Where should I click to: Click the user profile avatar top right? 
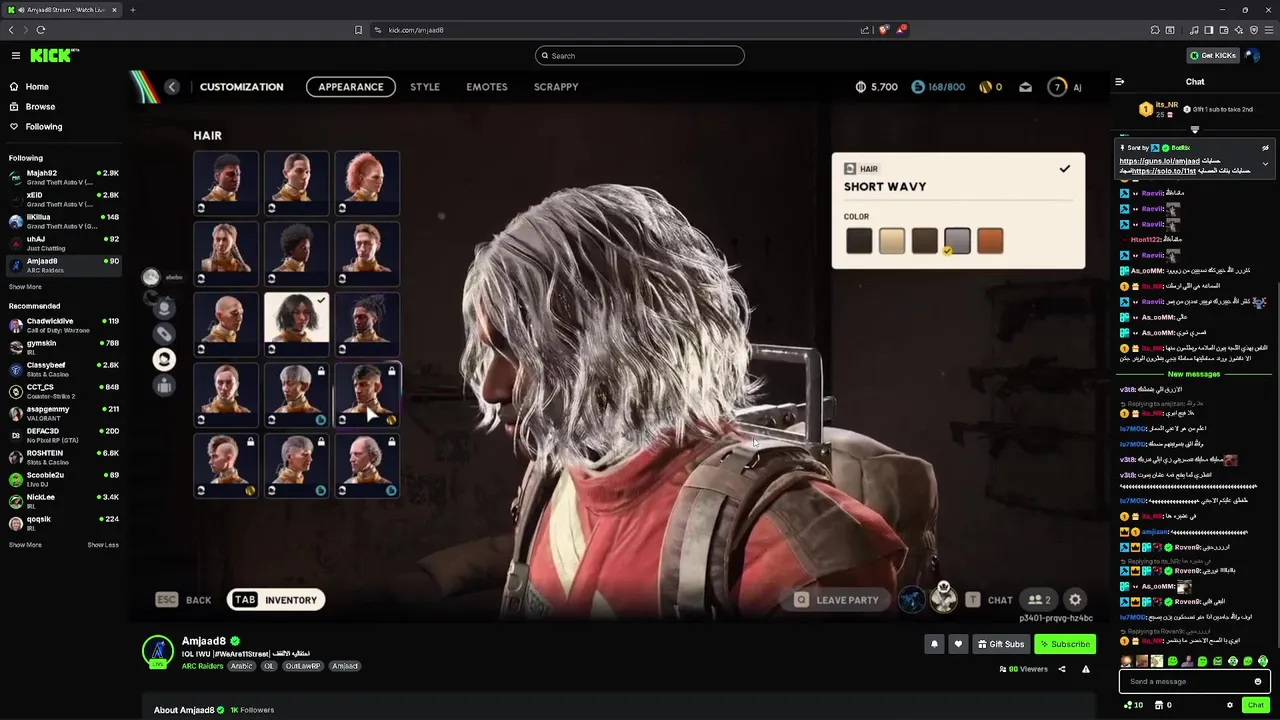tap(1253, 55)
